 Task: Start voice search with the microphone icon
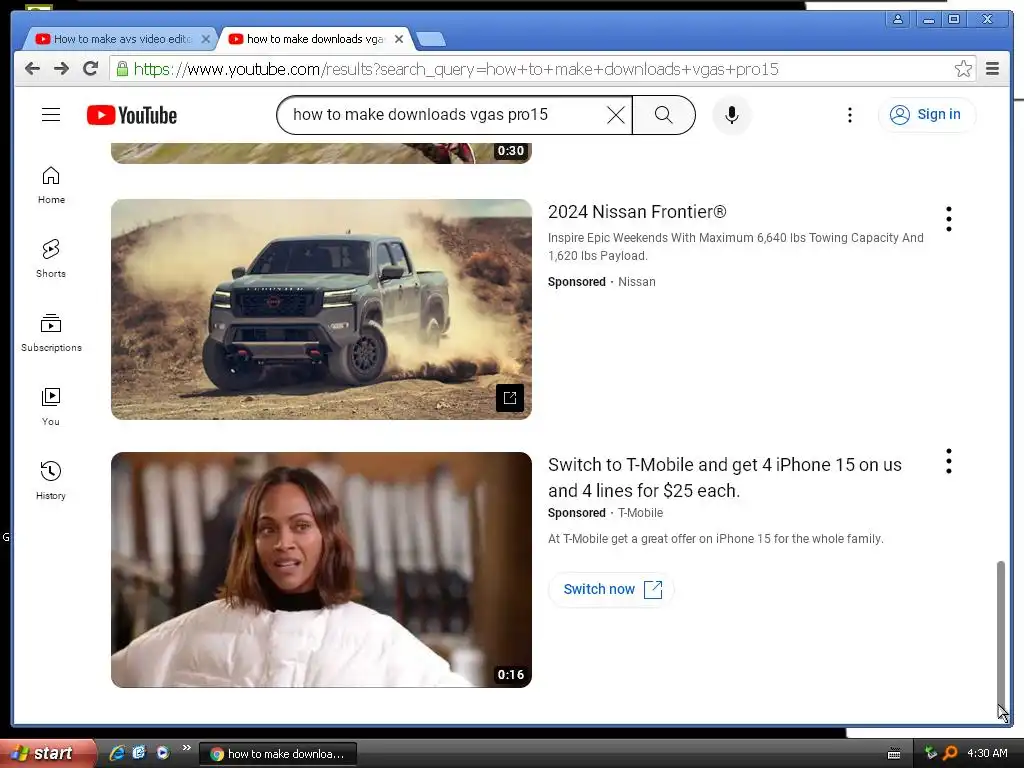(x=731, y=115)
